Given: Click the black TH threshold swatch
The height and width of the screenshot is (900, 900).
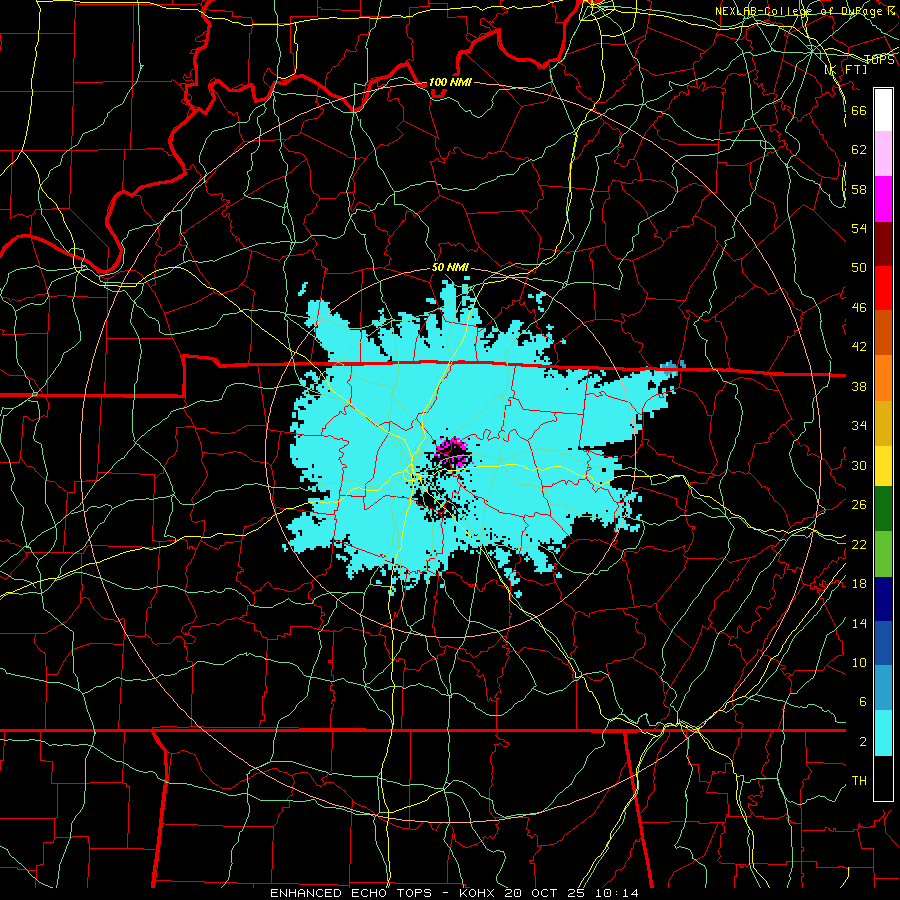Looking at the screenshot, I should [x=883, y=778].
